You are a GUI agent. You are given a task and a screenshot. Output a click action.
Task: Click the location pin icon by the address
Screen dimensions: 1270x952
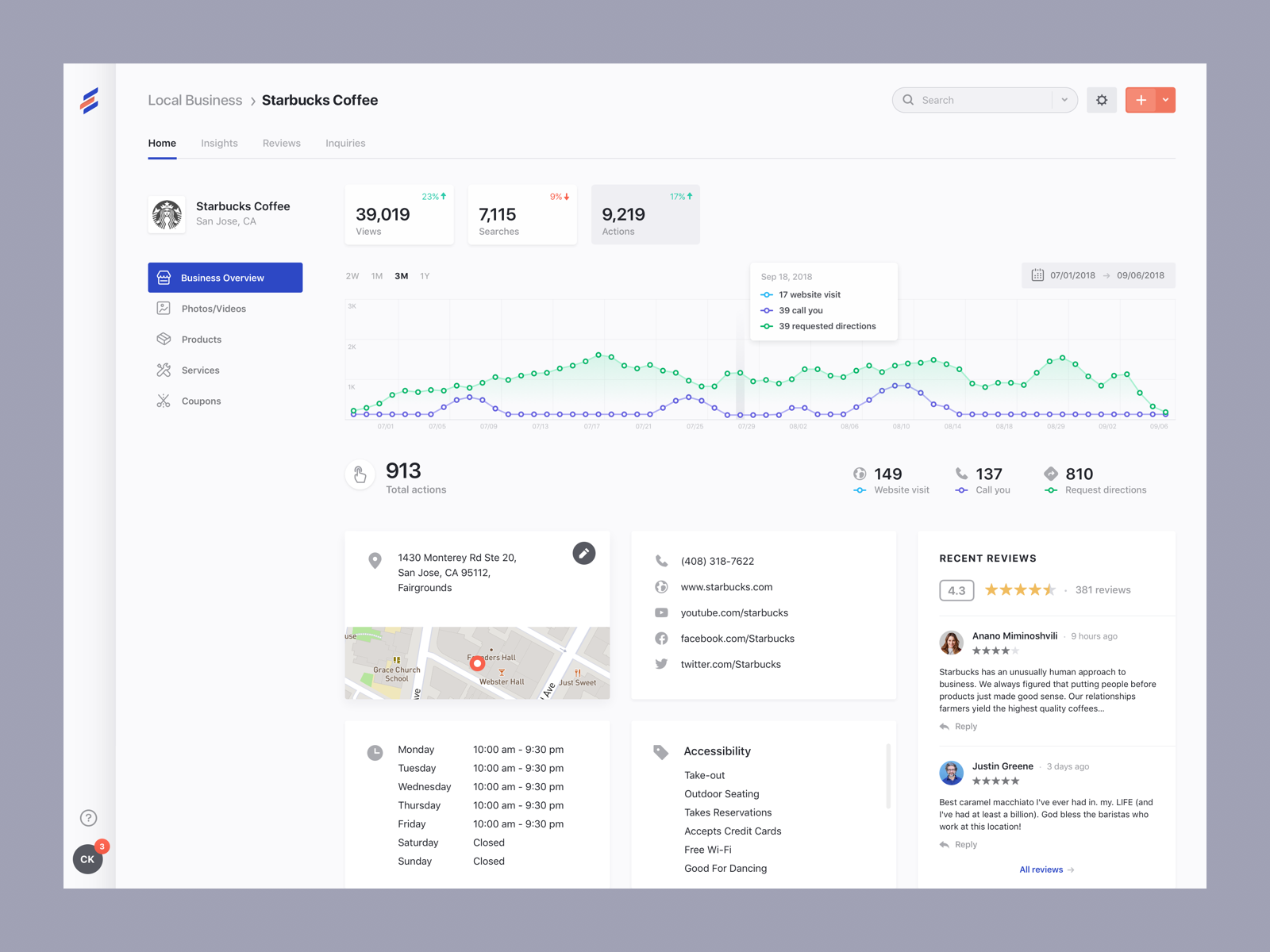(x=375, y=561)
